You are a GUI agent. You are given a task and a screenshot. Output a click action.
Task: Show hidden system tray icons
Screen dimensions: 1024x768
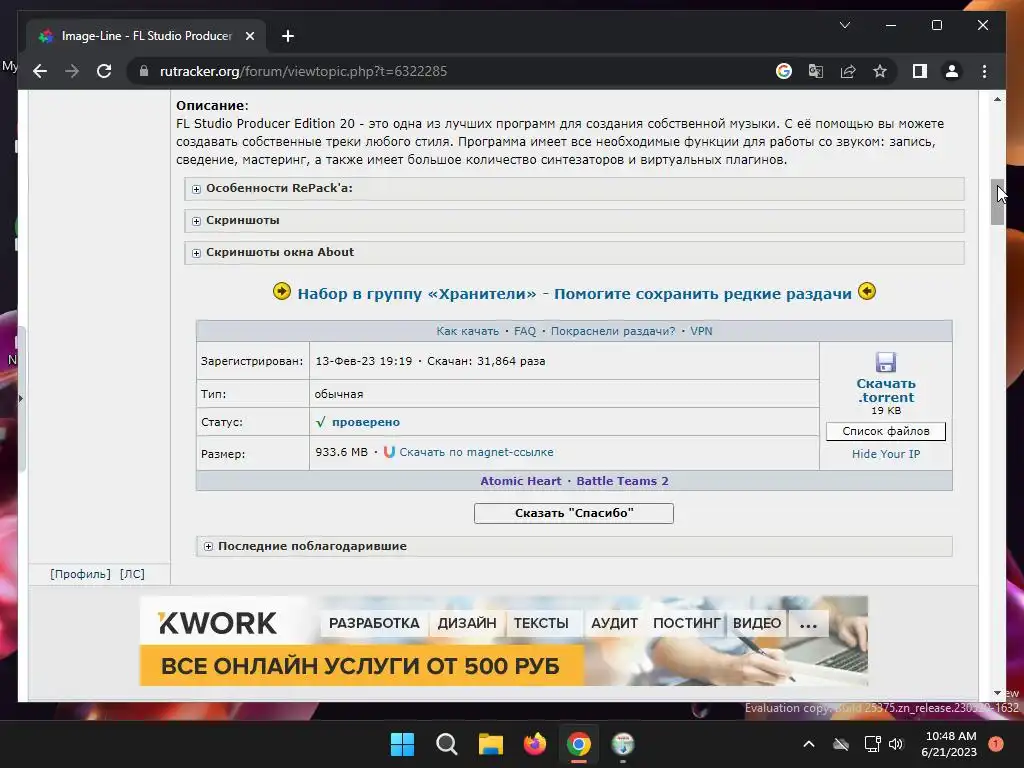click(808, 744)
